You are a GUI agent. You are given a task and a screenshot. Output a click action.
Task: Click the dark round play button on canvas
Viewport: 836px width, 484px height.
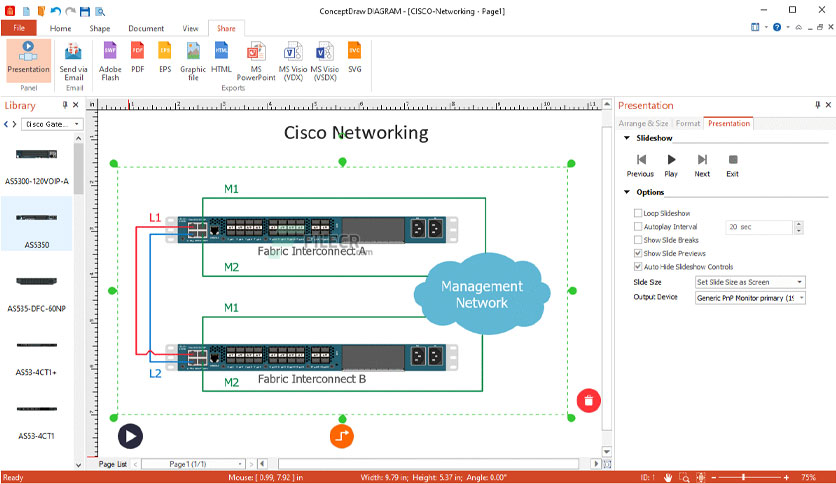point(130,436)
